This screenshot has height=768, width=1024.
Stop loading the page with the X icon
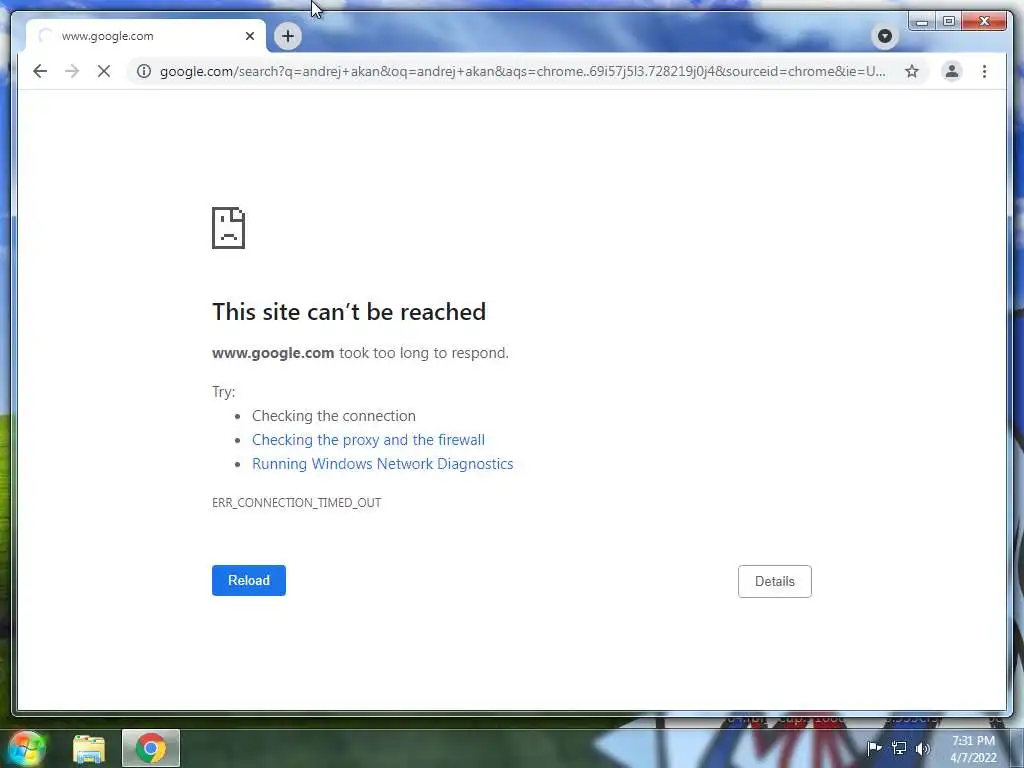[x=104, y=71]
